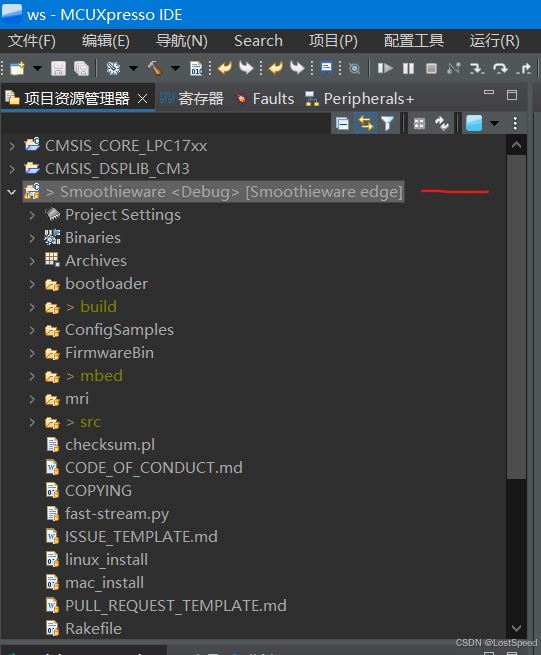Viewport: 541px width, 655px height.
Task: Open the 导航(N) menu
Action: 182,41
